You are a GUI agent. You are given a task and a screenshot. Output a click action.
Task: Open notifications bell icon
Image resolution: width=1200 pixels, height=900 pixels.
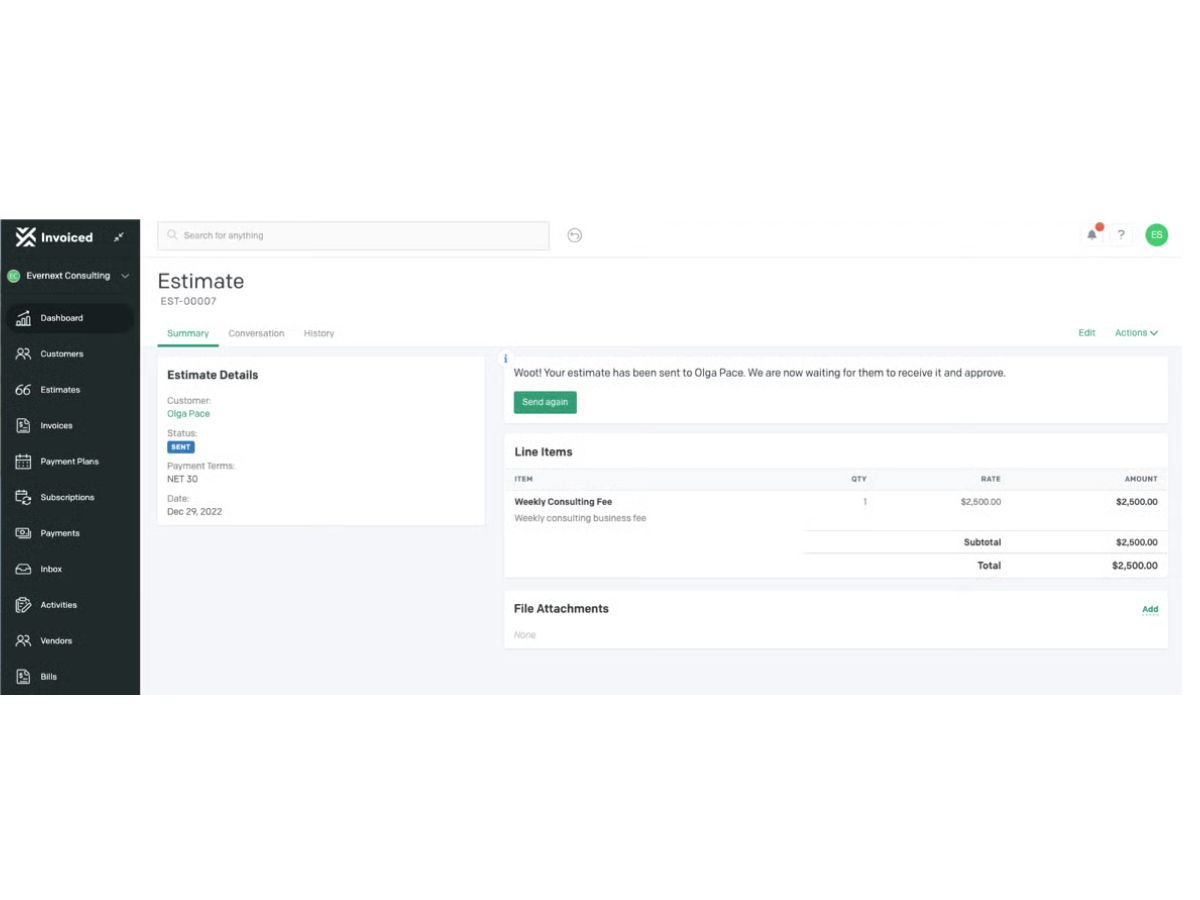point(1092,235)
